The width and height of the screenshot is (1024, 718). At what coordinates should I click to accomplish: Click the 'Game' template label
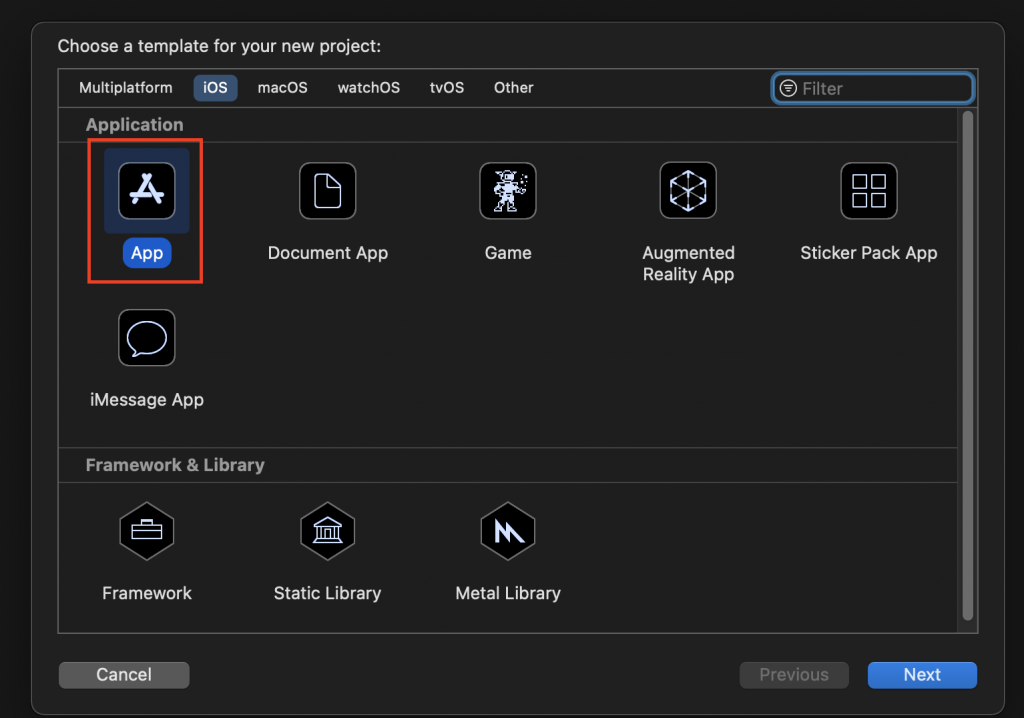click(x=508, y=253)
